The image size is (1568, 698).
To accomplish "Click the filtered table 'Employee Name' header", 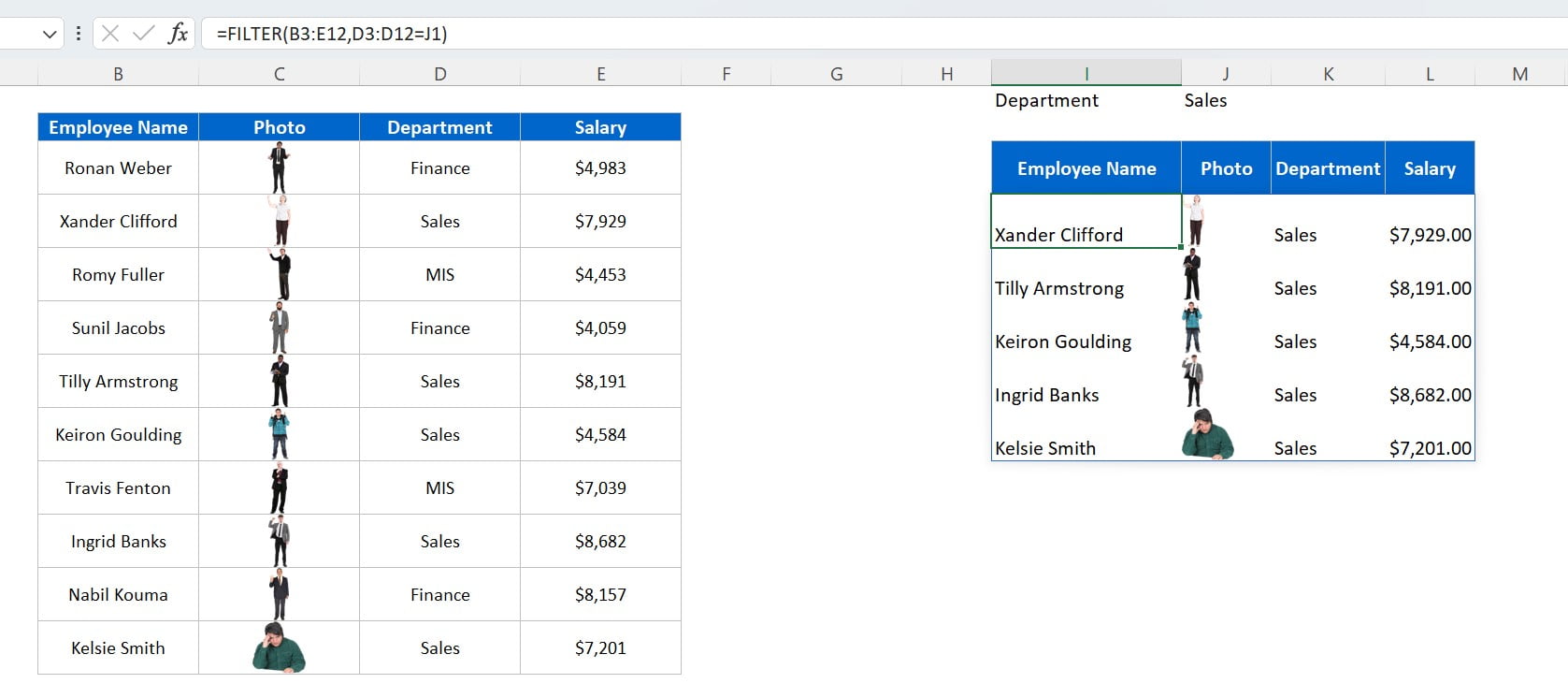I will 1086,168.
